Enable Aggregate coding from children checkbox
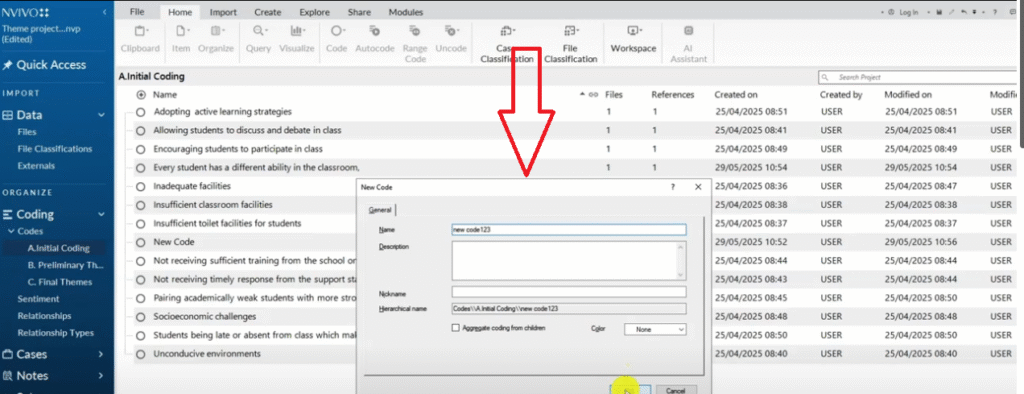This screenshot has height=394, width=1024. (x=456, y=328)
